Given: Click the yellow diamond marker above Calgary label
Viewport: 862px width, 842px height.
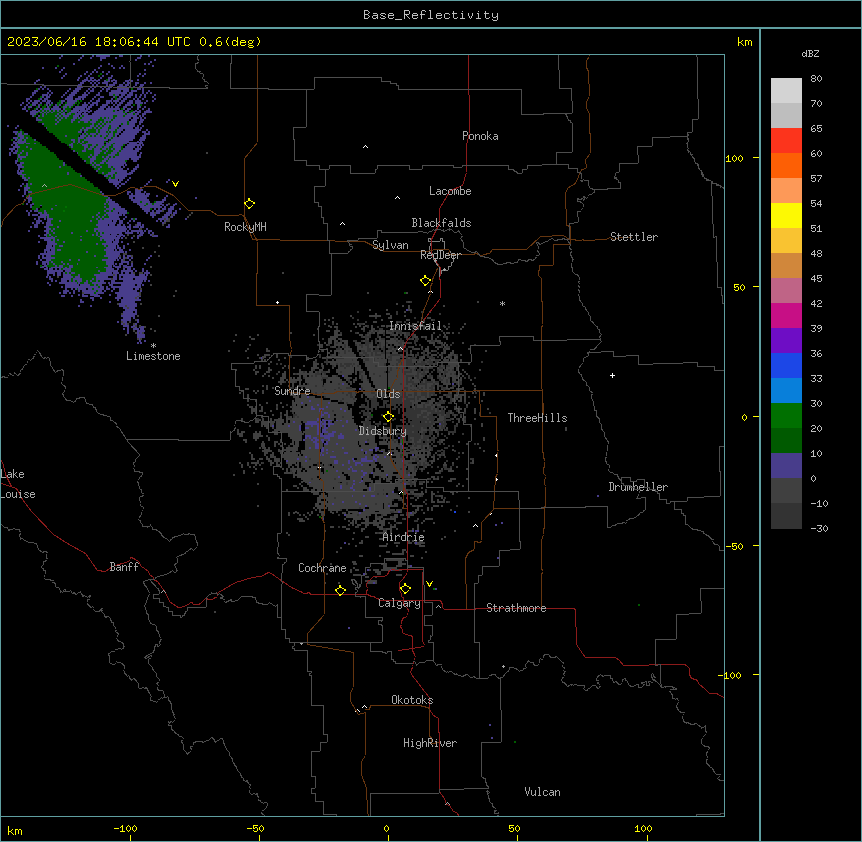Looking at the screenshot, I should [x=405, y=589].
